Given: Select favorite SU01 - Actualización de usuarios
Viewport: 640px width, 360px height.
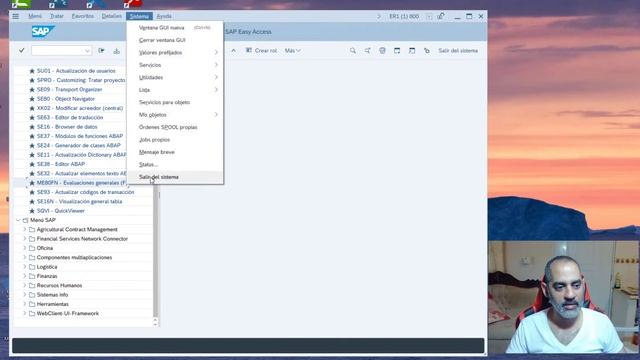Looking at the screenshot, I should [76, 71].
